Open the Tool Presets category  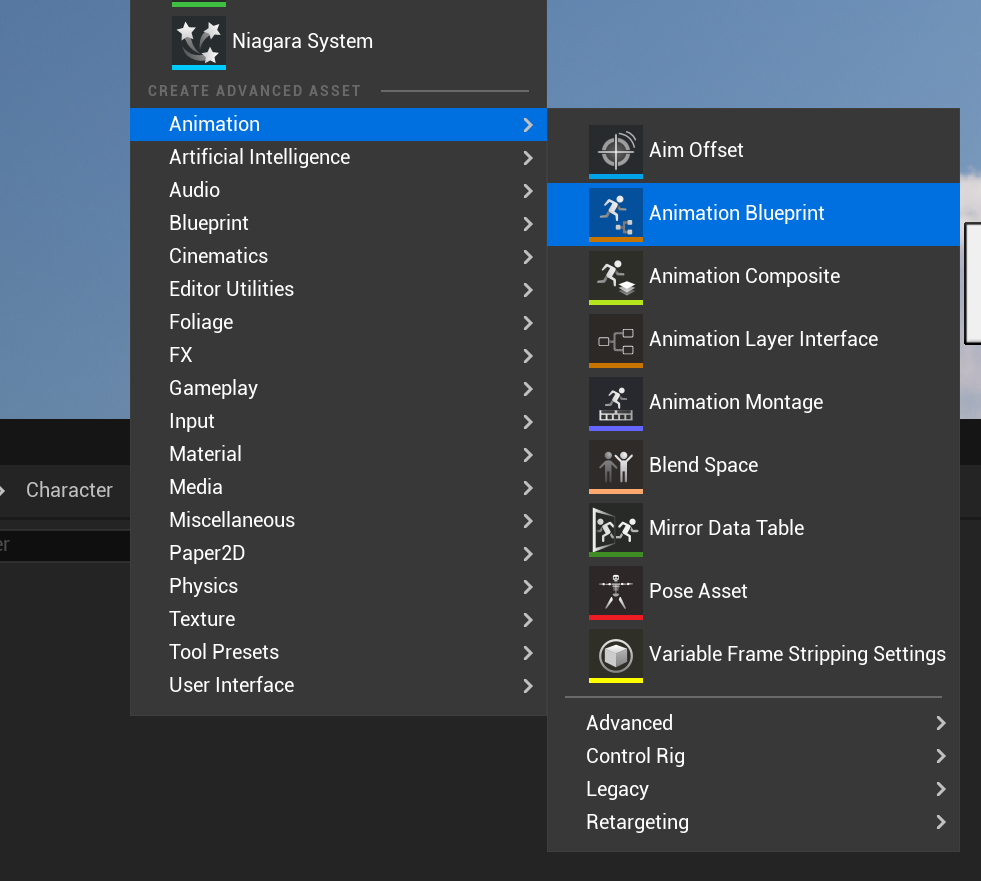click(x=338, y=653)
